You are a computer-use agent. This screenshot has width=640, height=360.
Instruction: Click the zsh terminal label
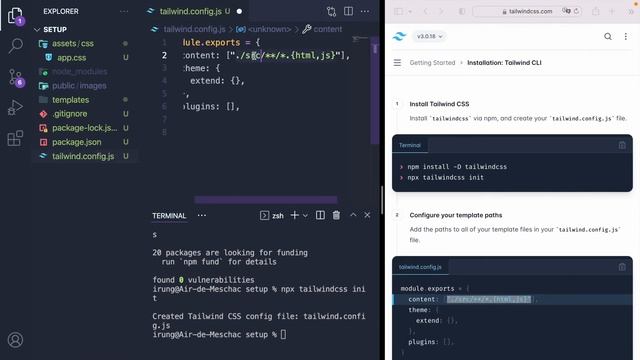click(278, 216)
